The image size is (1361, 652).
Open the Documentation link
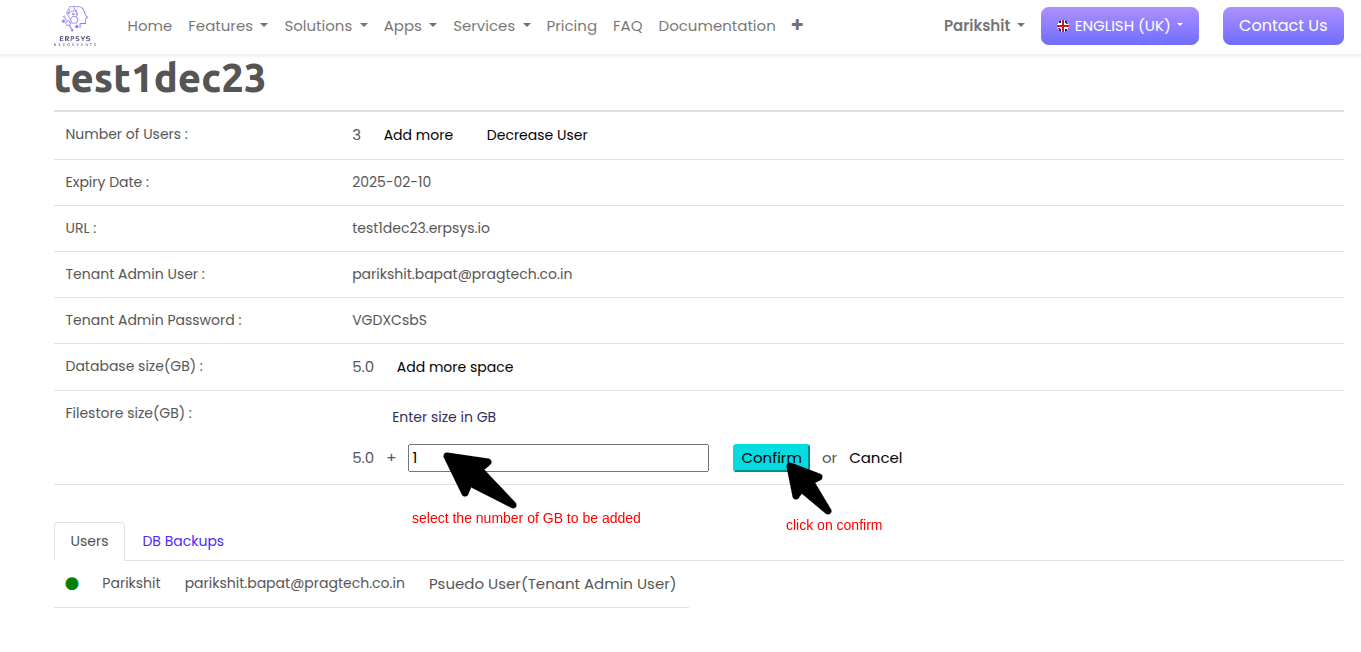pyautogui.click(x=716, y=26)
